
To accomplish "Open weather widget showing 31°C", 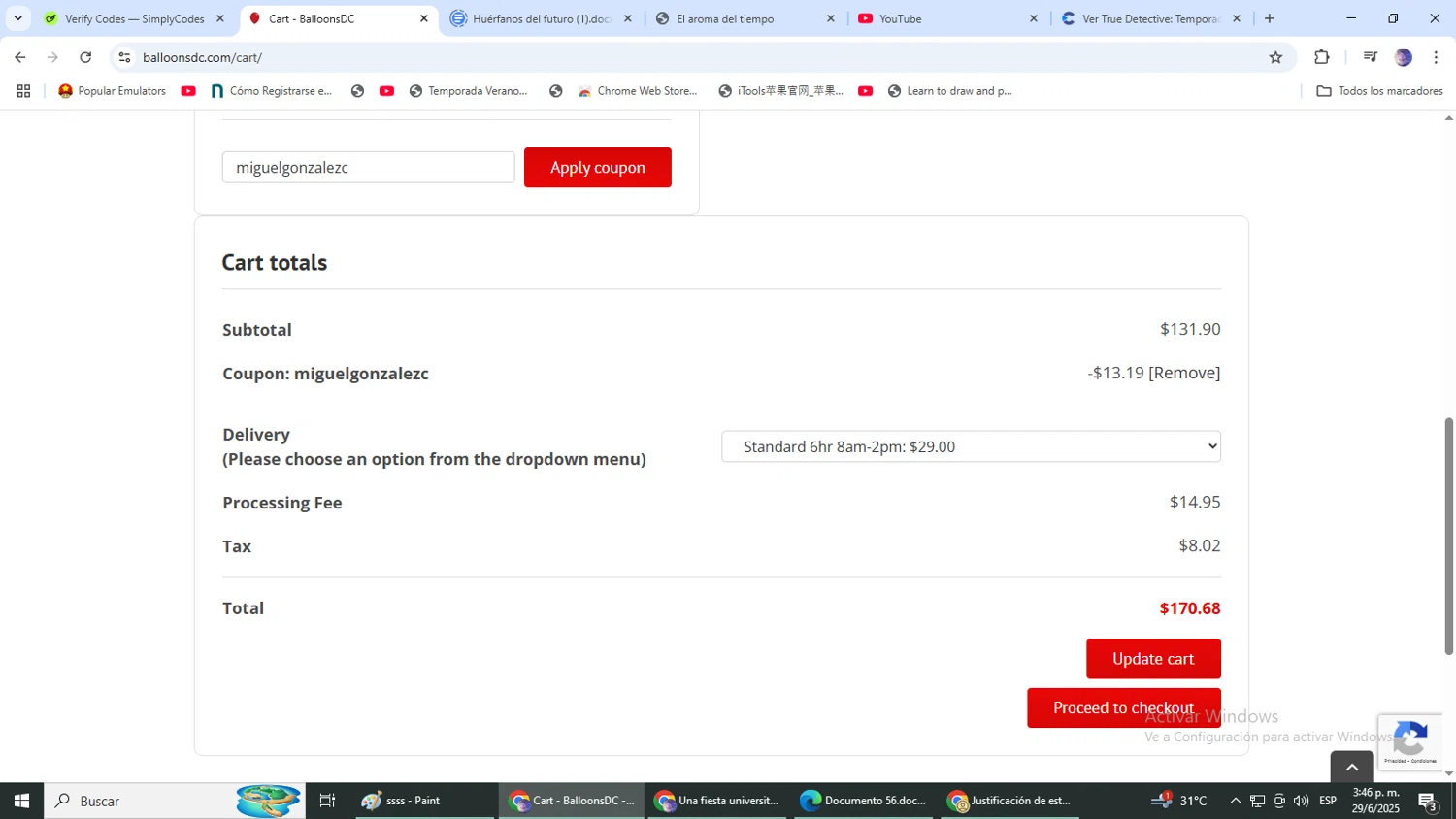I will click(1179, 801).
